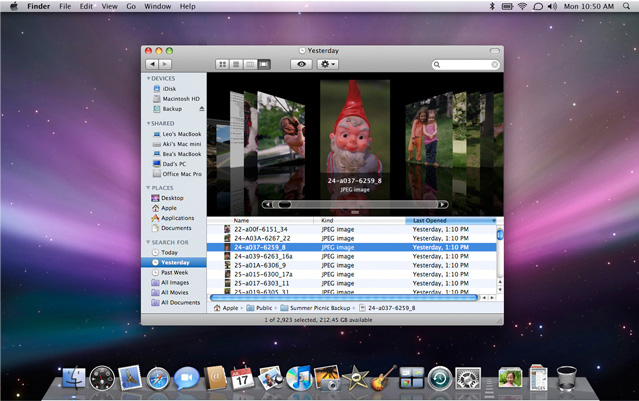Open Spotlight search in the menu bar
This screenshot has width=639, height=401.
click(x=626, y=6)
